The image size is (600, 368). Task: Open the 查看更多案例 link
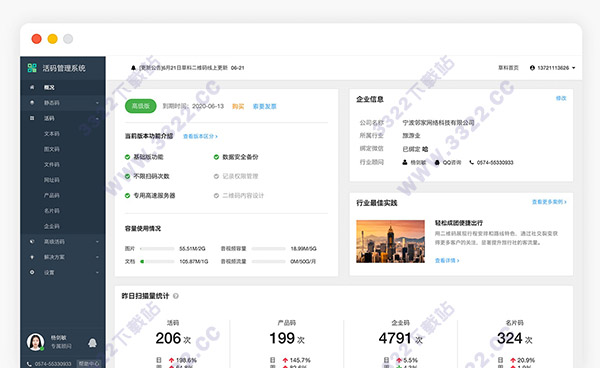549,202
